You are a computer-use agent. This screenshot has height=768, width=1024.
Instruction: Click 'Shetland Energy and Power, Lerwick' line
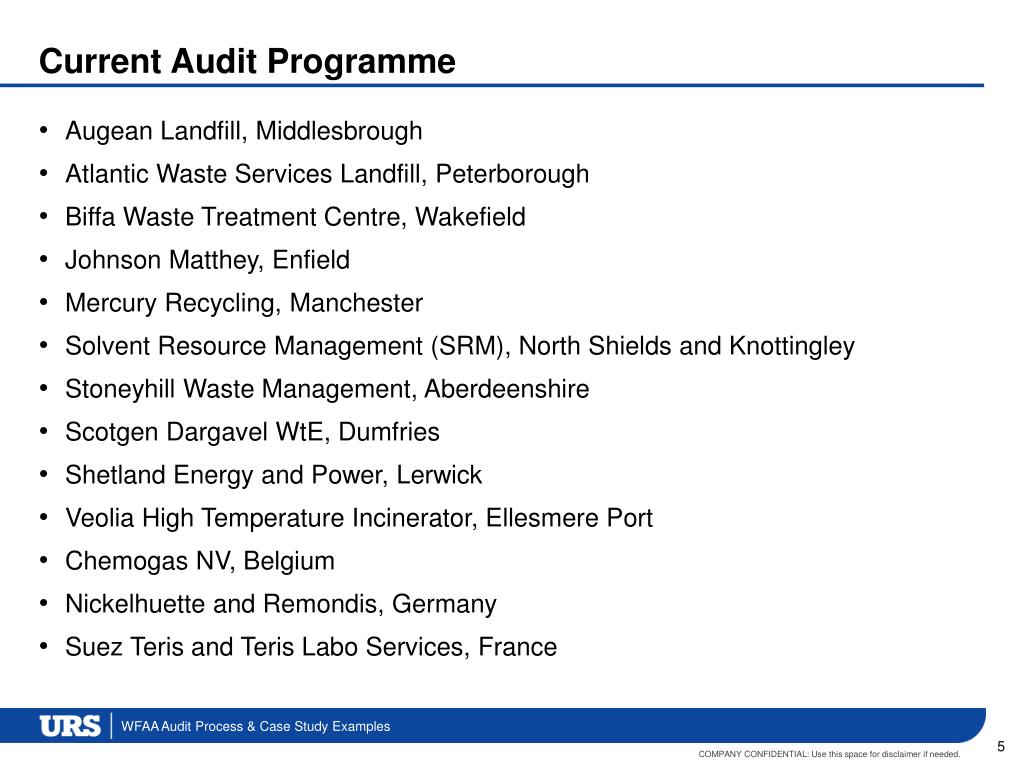click(x=274, y=475)
